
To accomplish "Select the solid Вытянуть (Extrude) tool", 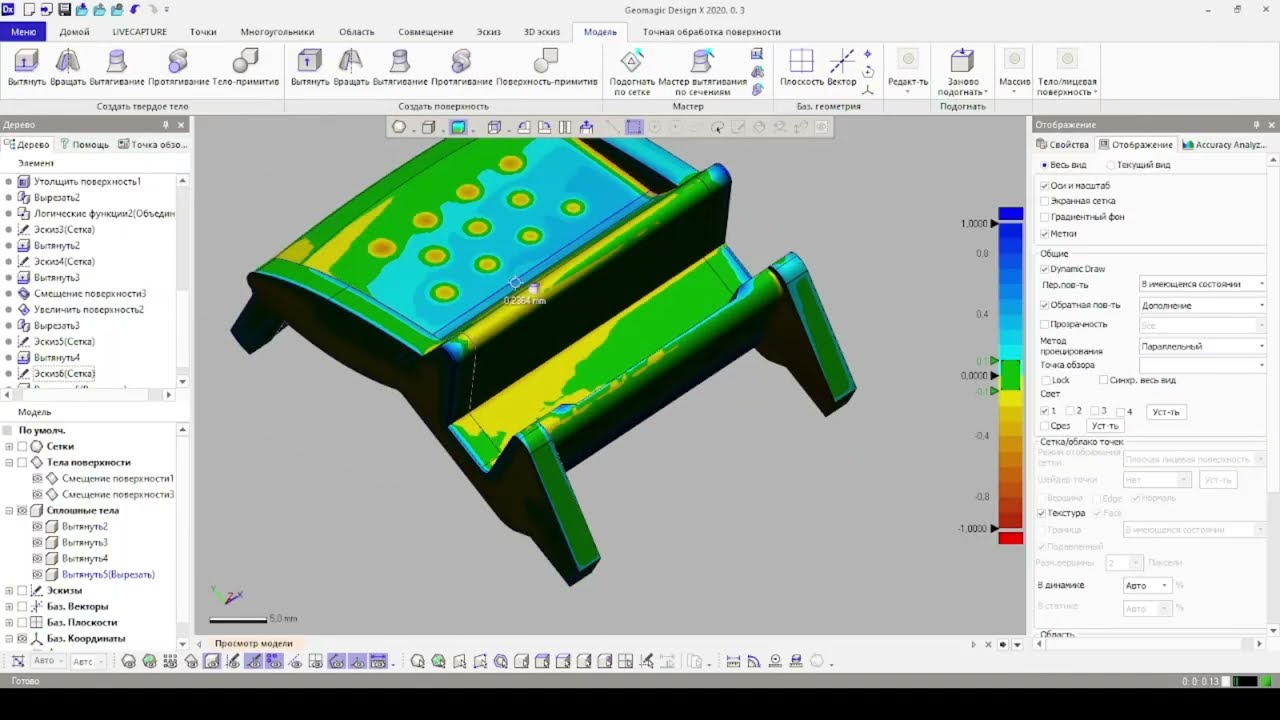I will tap(27, 67).
